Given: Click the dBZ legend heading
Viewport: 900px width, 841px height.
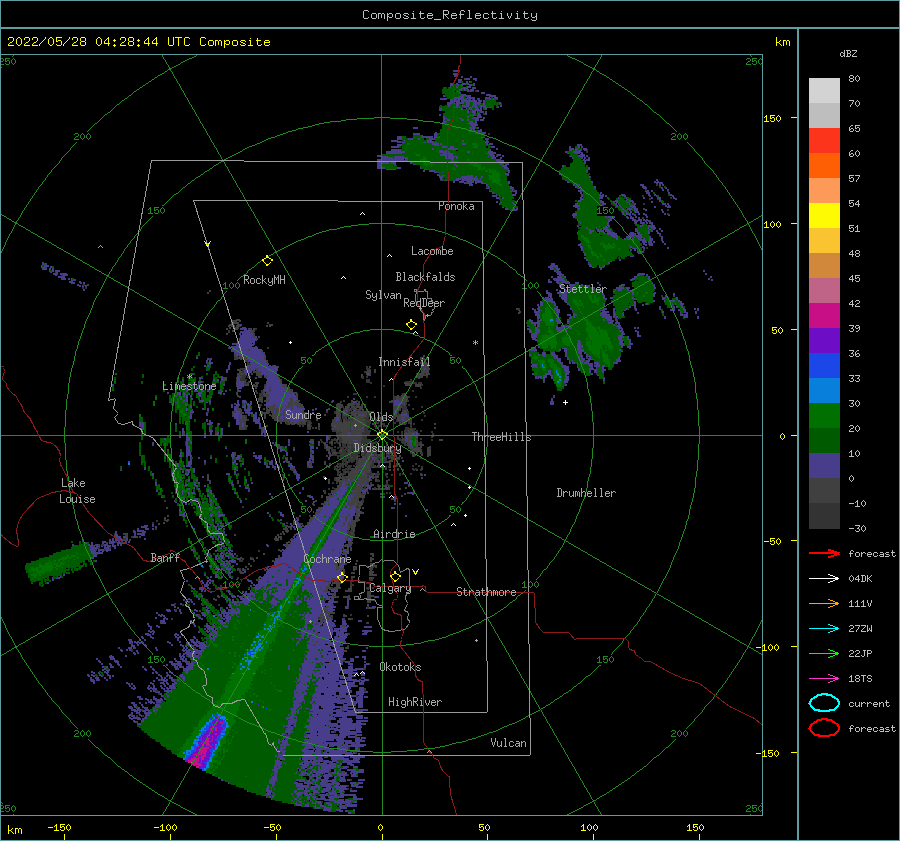Looking at the screenshot, I should [848, 53].
